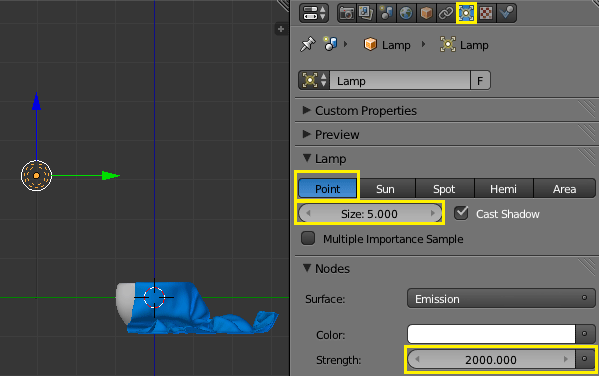
Task: Uncheck the Cast Shadow checkbox
Action: click(461, 213)
